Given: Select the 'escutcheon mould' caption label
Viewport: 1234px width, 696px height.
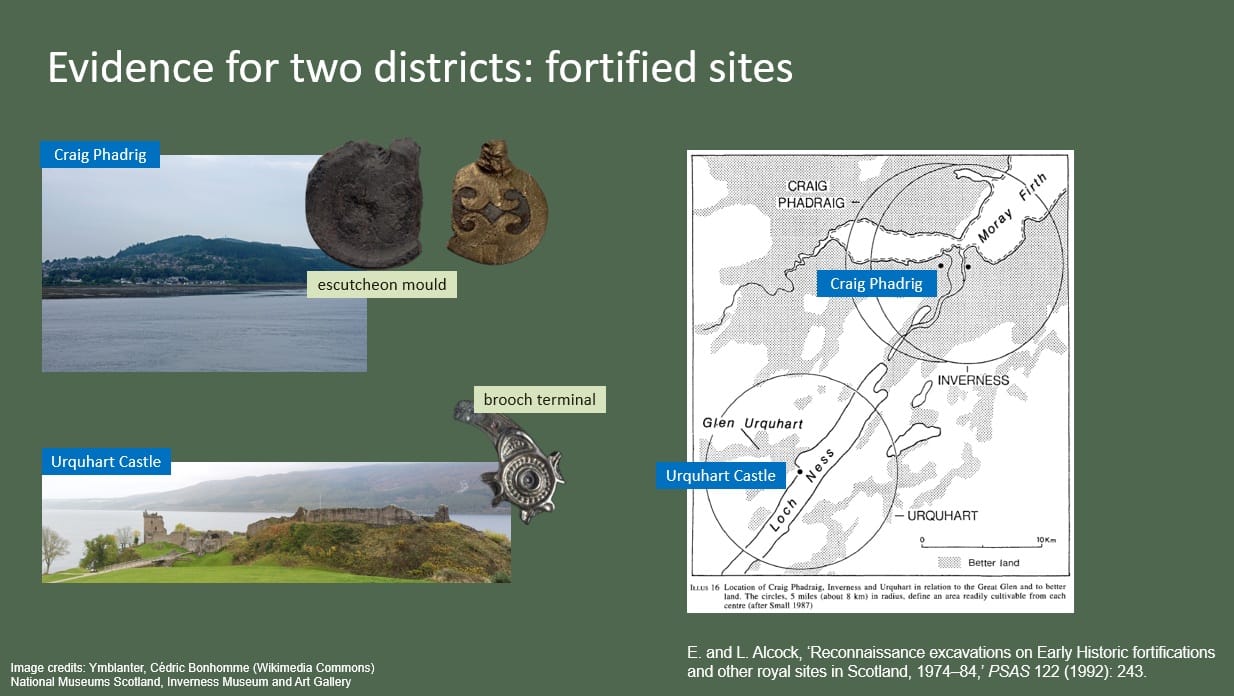Looking at the screenshot, I should point(382,284).
